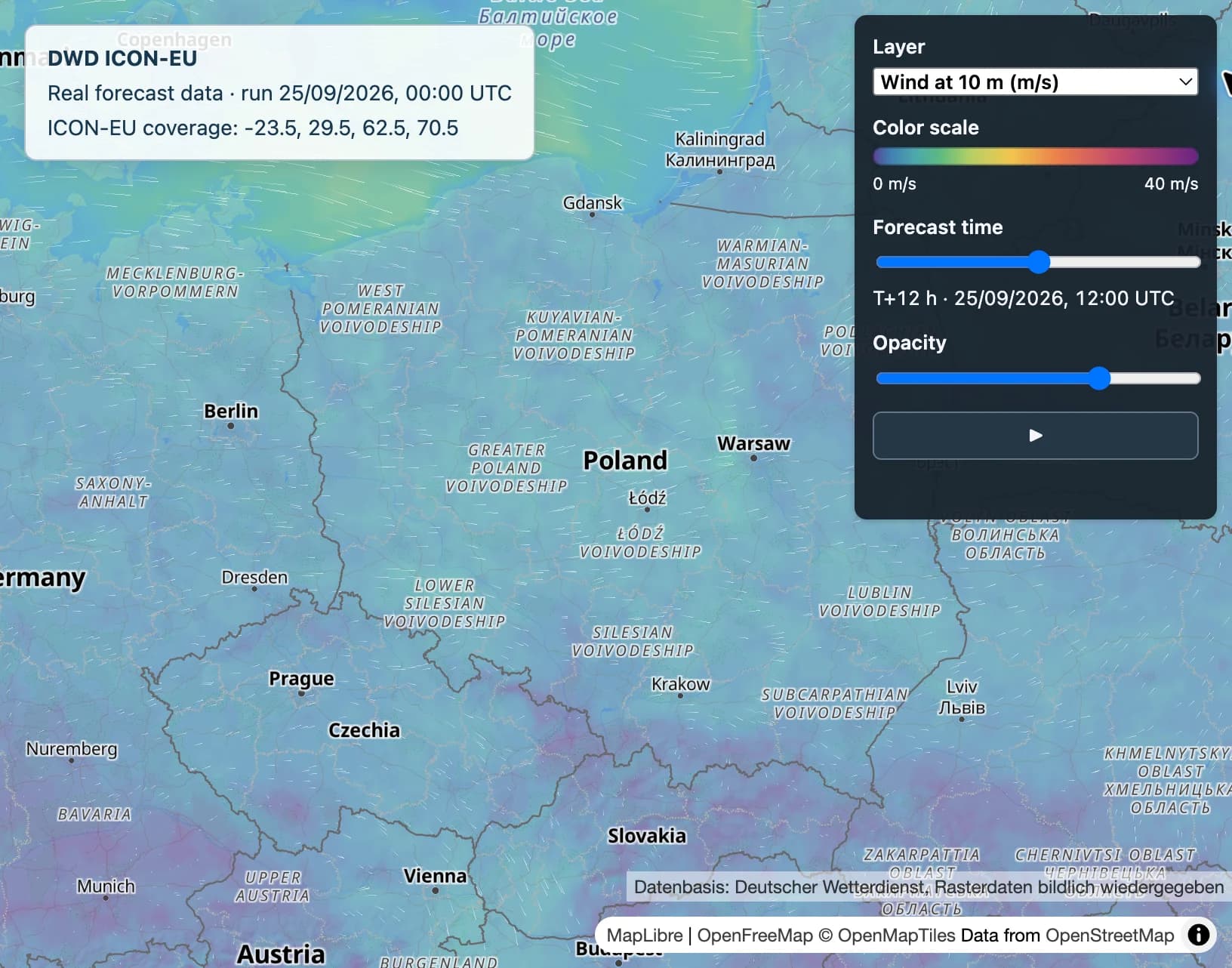The height and width of the screenshot is (968, 1232).
Task: Open the OpenStreetMap attribution link
Action: point(1110,936)
